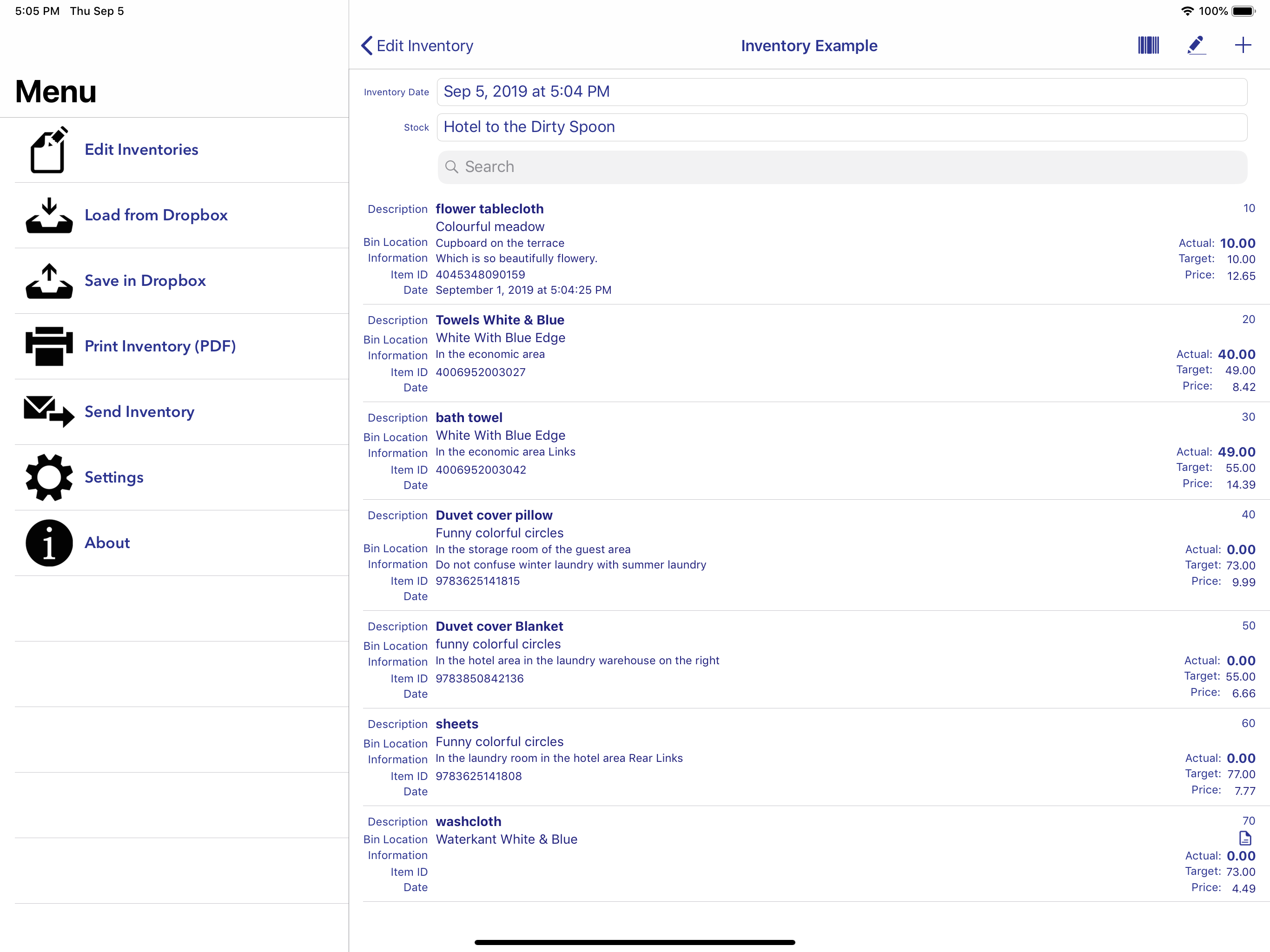The height and width of the screenshot is (952, 1270).
Task: Click the actual value 49.00
Action: click(x=1237, y=452)
